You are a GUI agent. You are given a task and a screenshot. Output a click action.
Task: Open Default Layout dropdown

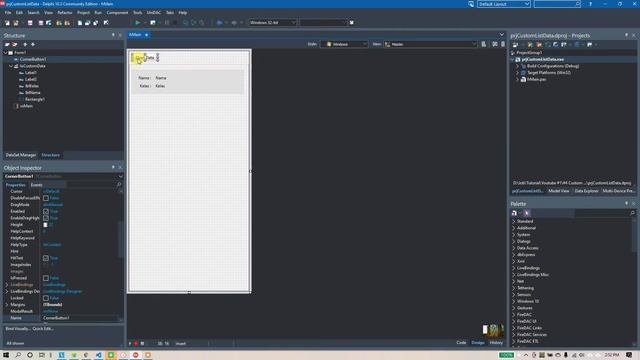(x=504, y=4)
